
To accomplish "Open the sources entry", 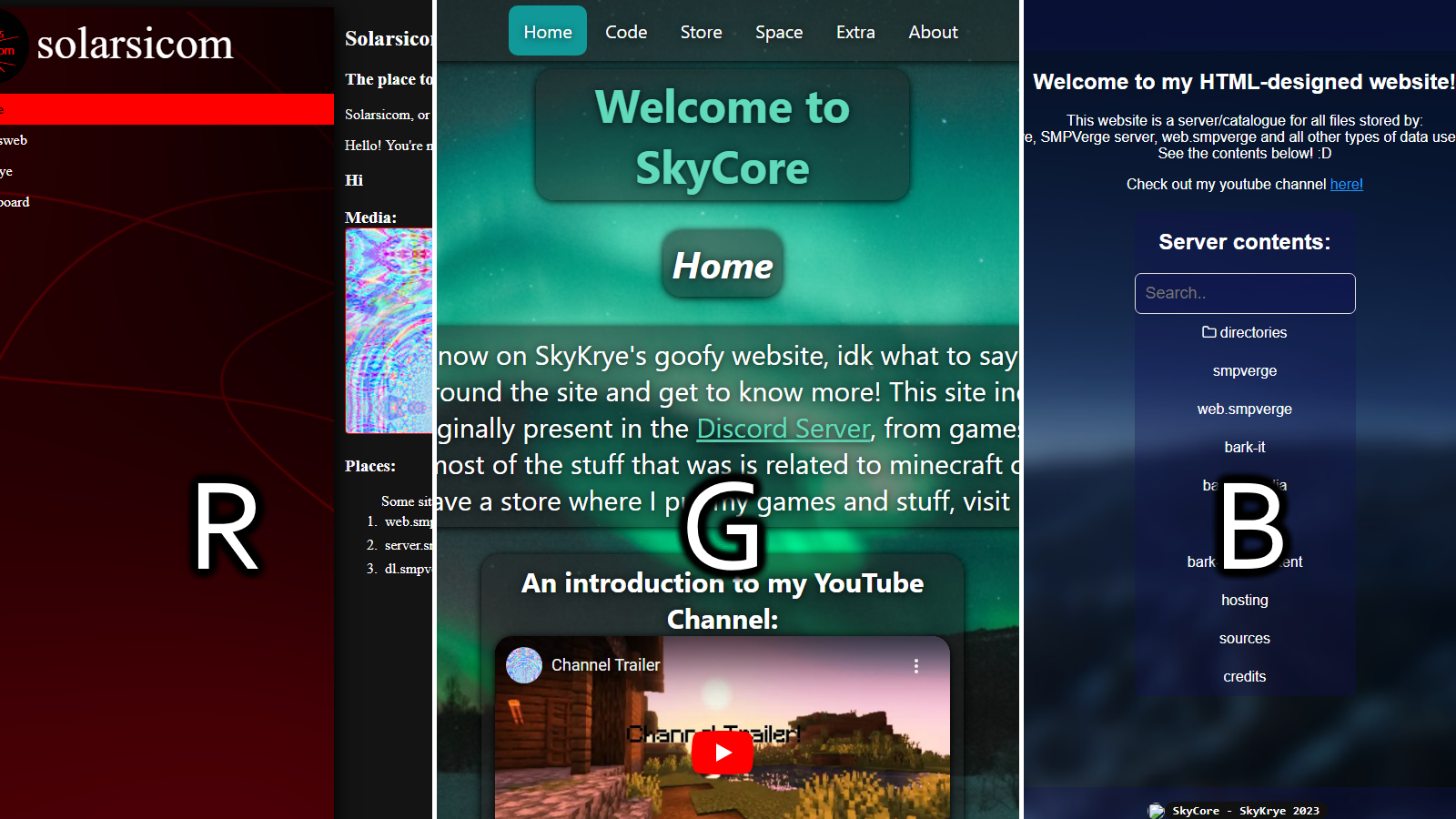I will [x=1245, y=638].
